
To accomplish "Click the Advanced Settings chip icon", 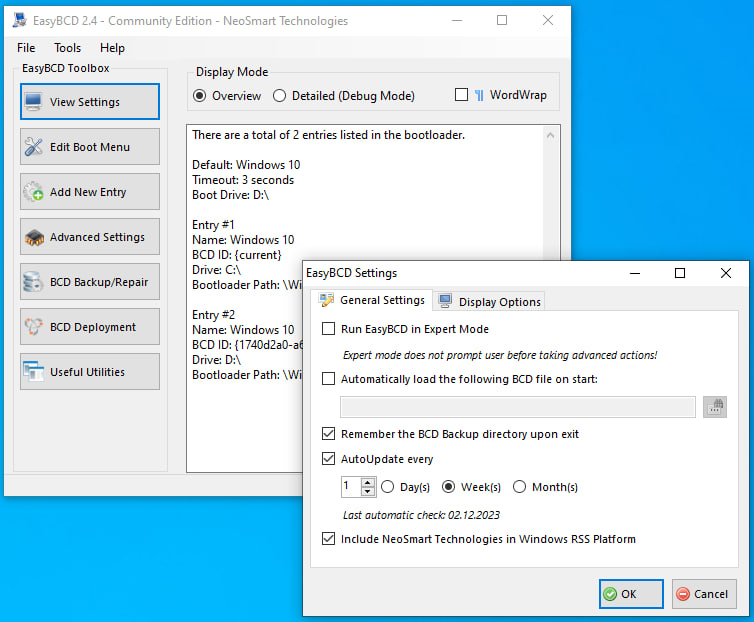I will click(34, 237).
